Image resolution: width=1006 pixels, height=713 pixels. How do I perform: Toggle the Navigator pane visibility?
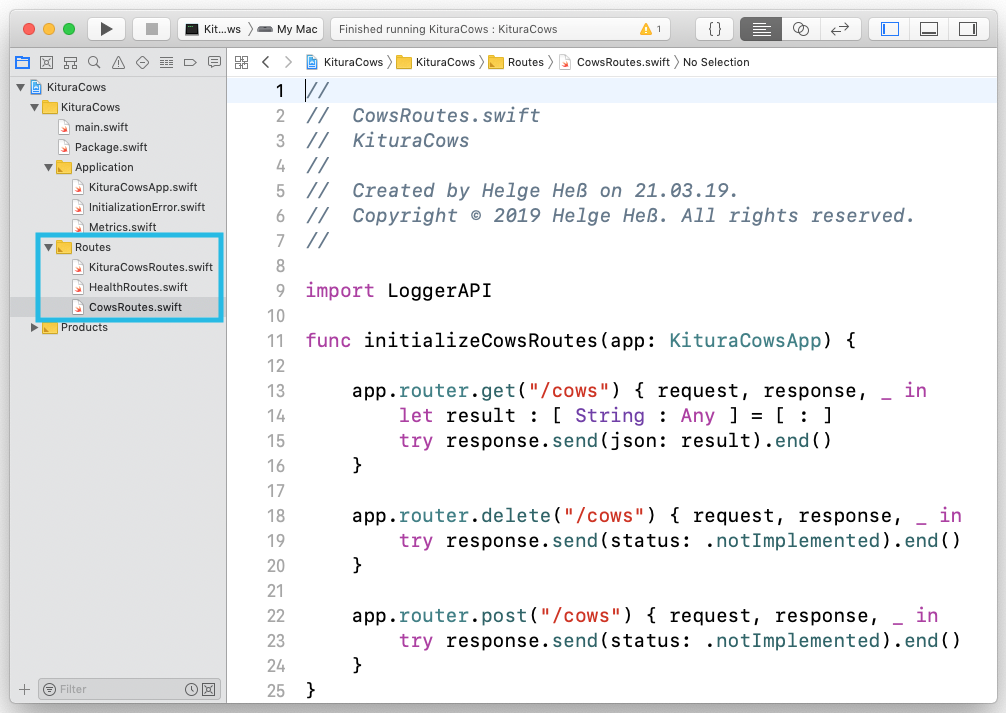(890, 29)
